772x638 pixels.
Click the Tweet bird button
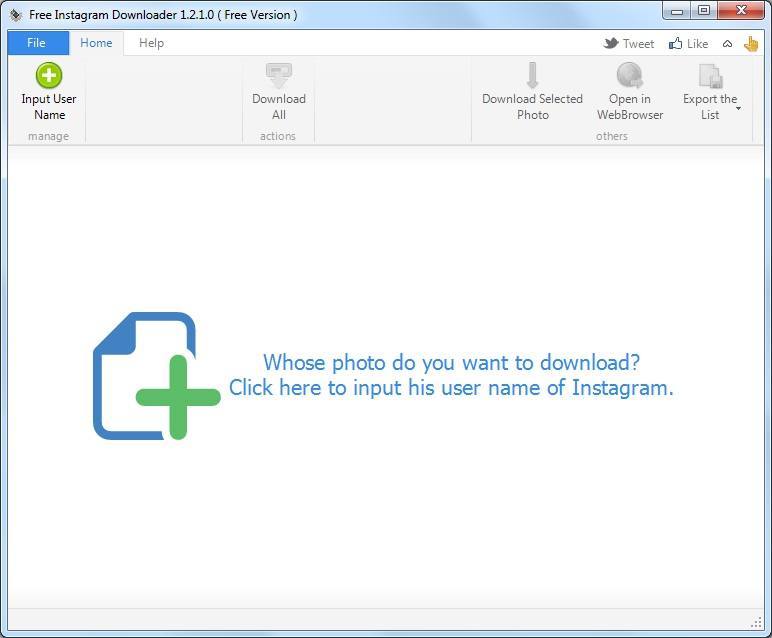tap(629, 44)
